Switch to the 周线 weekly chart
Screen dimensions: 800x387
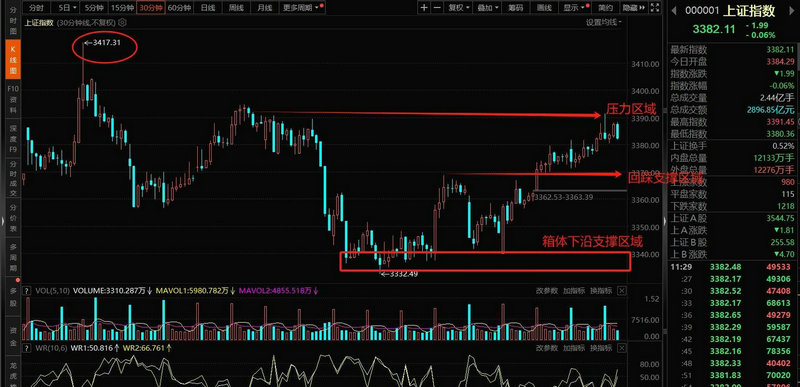coord(236,8)
